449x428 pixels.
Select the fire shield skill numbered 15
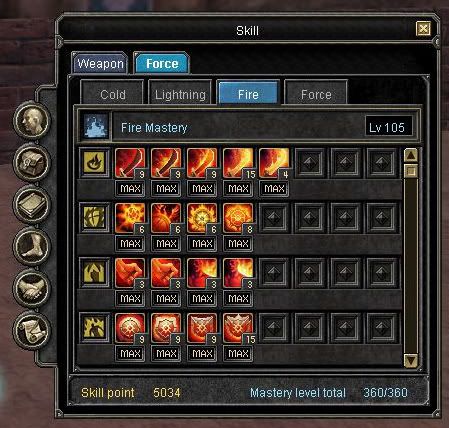(x=238, y=328)
